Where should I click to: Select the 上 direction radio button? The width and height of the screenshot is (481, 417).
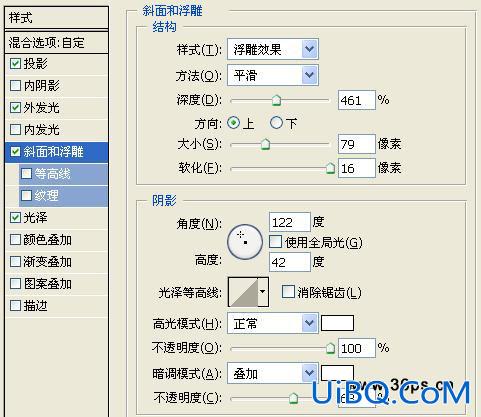click(233, 123)
